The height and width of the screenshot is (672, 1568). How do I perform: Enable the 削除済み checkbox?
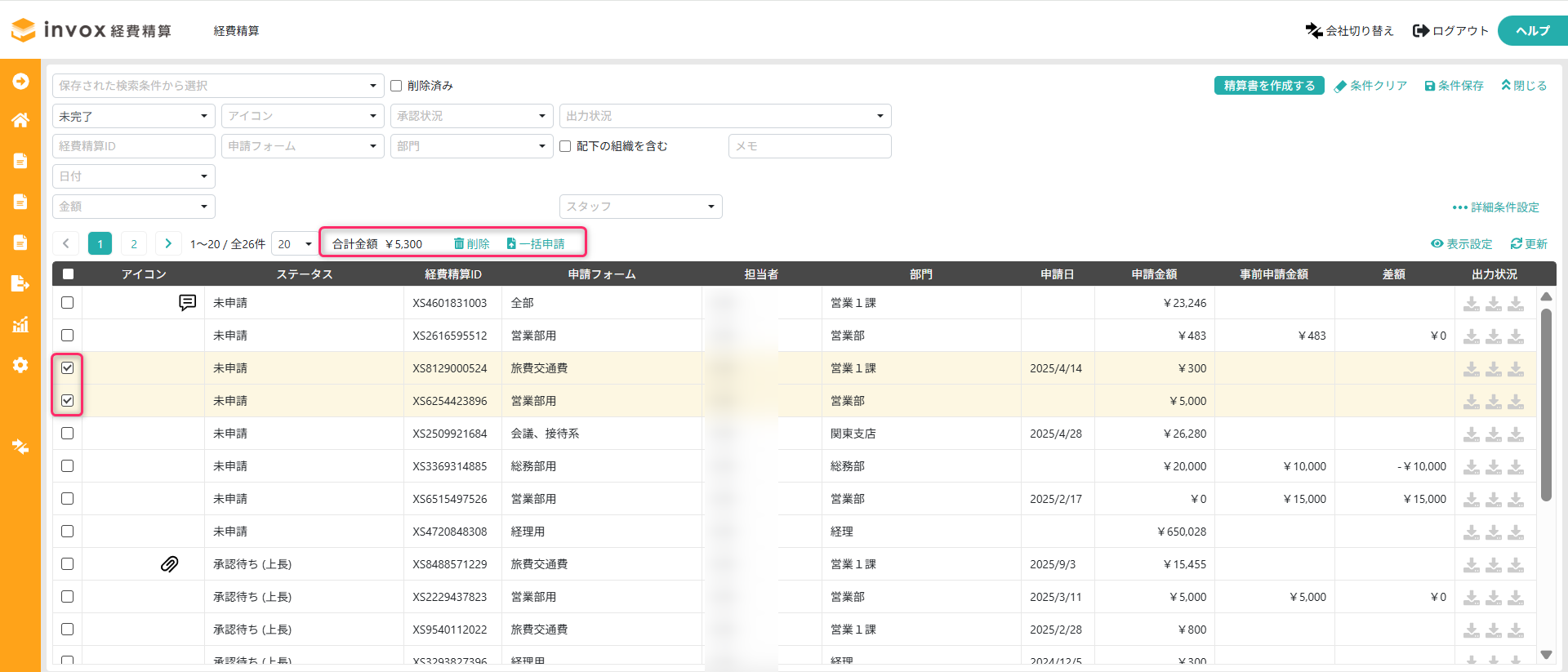tap(396, 86)
